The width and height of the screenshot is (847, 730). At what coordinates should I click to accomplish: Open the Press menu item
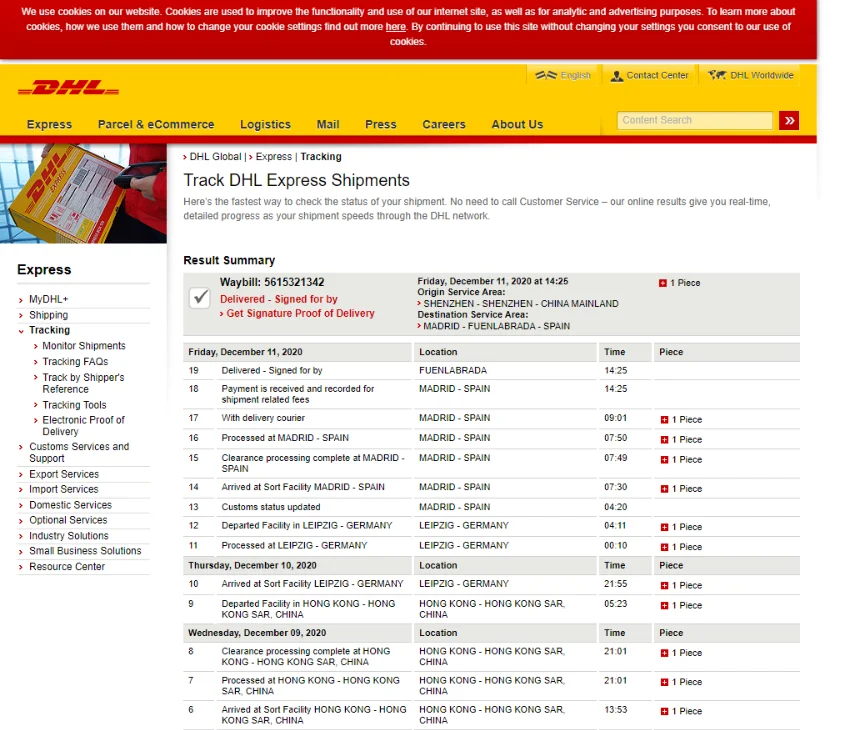point(381,124)
